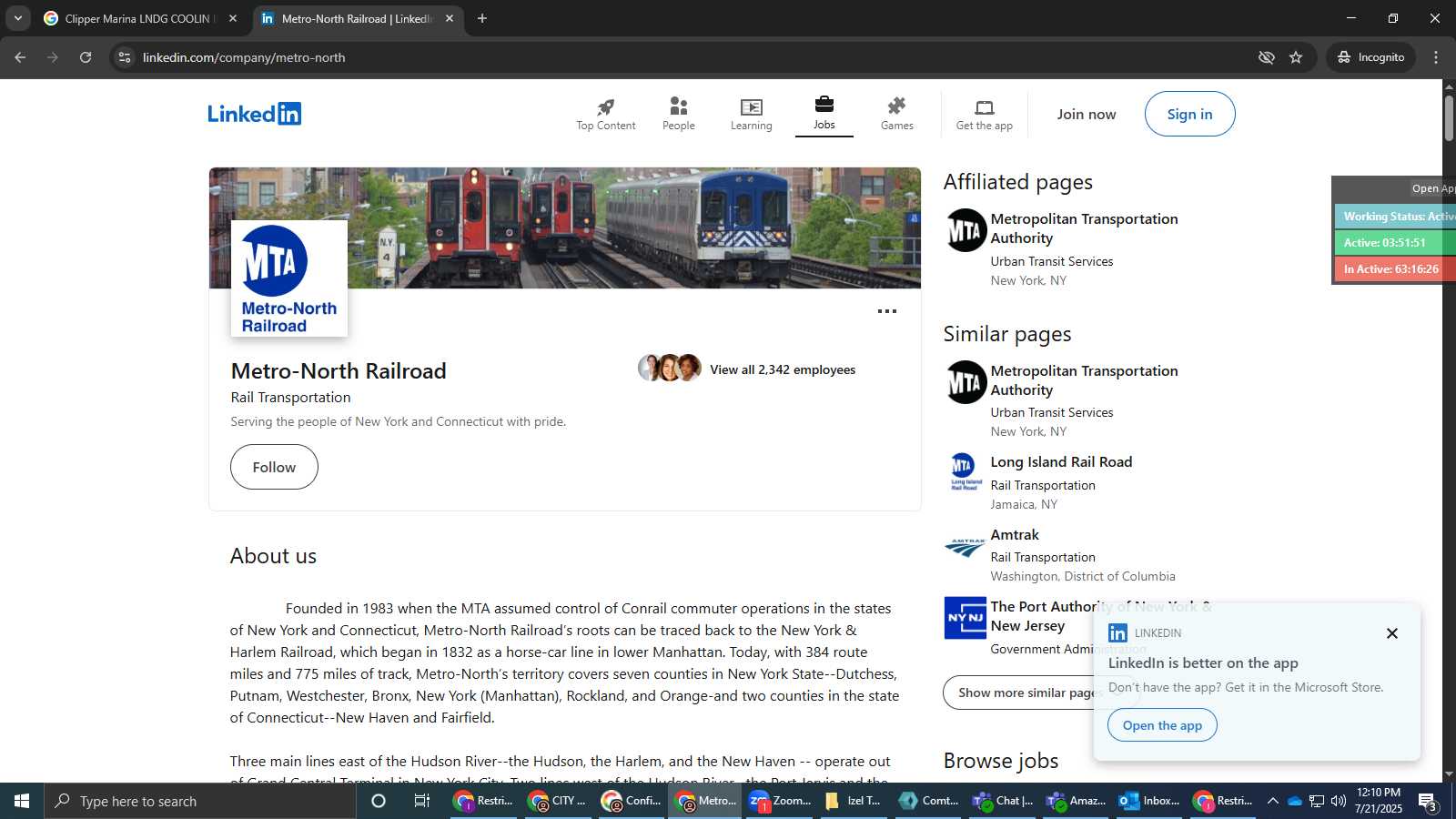Click Metro-North Railroad logo image
1456x819 pixels.
click(288, 278)
